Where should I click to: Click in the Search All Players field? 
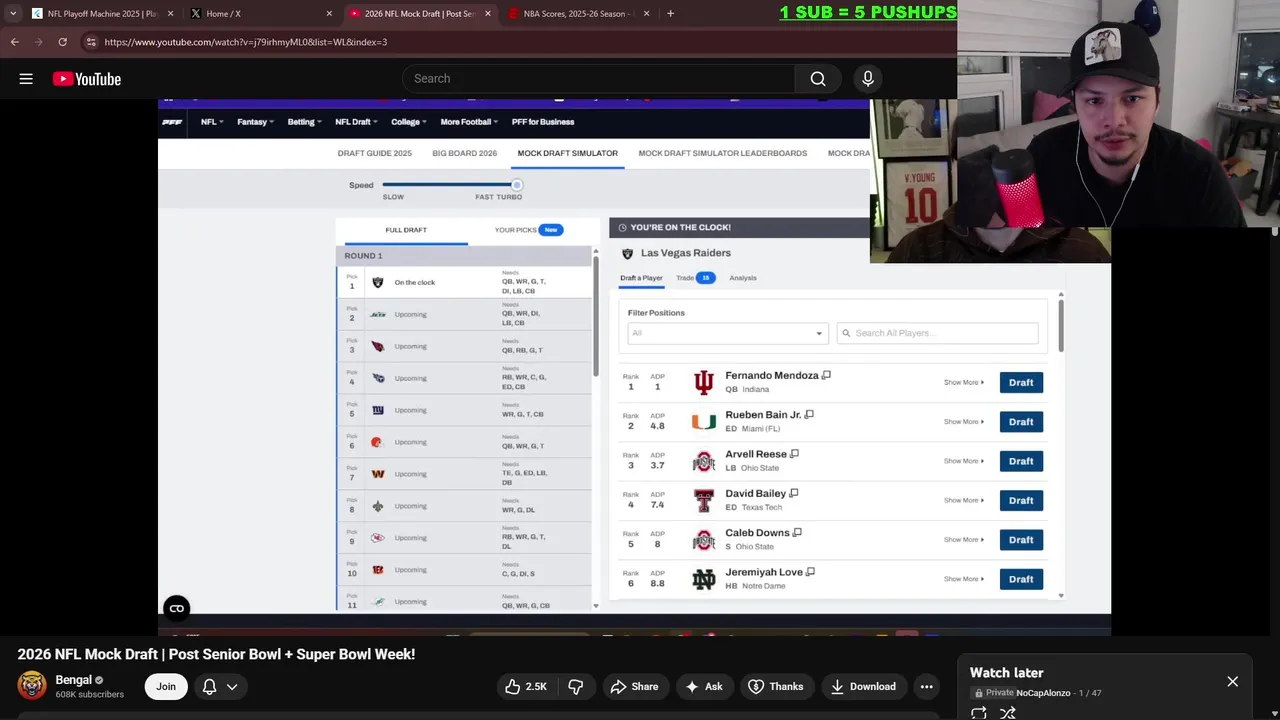pos(937,333)
